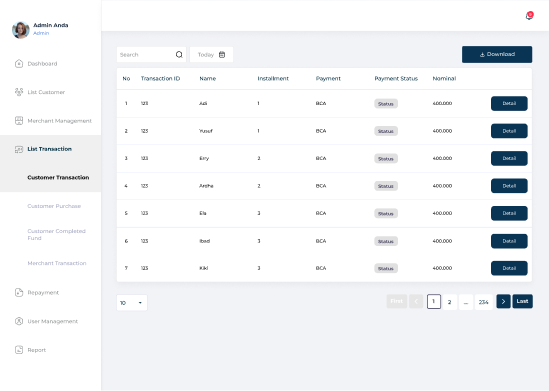Select Customer Completed Fund submenu
Image resolution: width=549 pixels, height=391 pixels.
(x=56, y=235)
